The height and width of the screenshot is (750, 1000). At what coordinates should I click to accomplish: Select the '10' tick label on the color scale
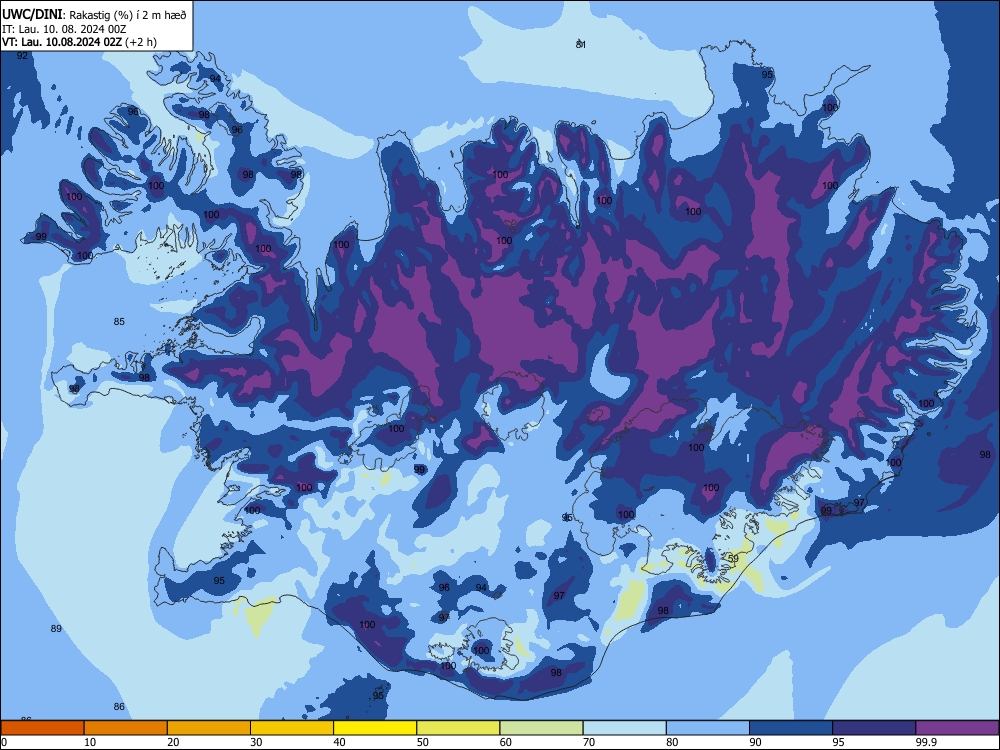[x=90, y=742]
